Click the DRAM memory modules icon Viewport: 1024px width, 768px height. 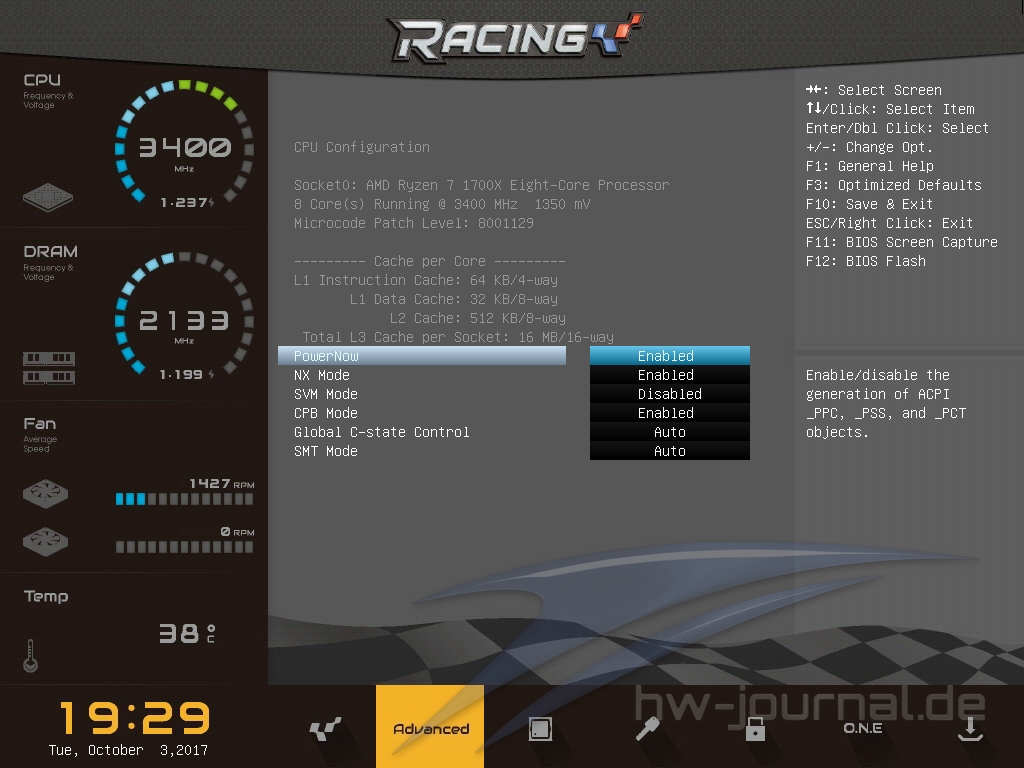coord(49,368)
